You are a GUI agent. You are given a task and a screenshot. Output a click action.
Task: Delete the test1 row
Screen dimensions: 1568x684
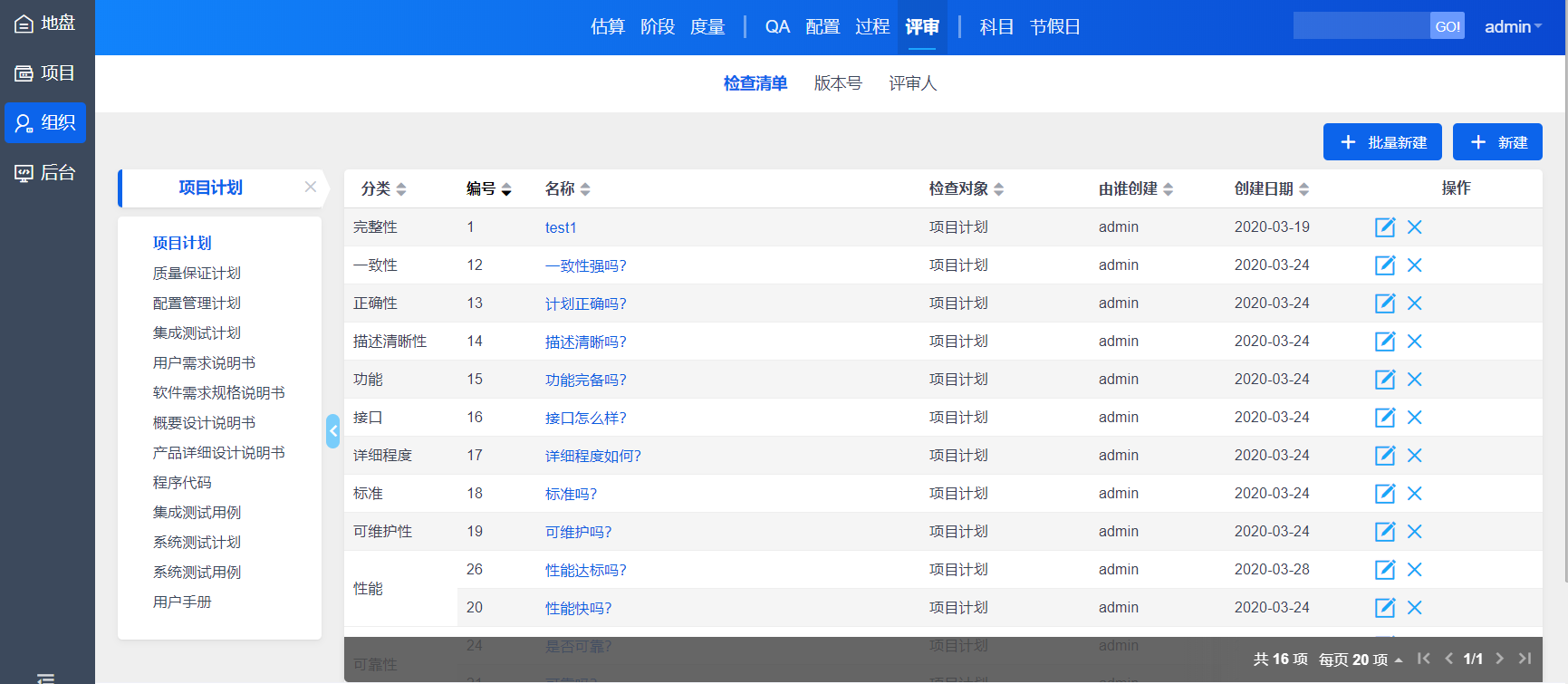tap(1415, 227)
